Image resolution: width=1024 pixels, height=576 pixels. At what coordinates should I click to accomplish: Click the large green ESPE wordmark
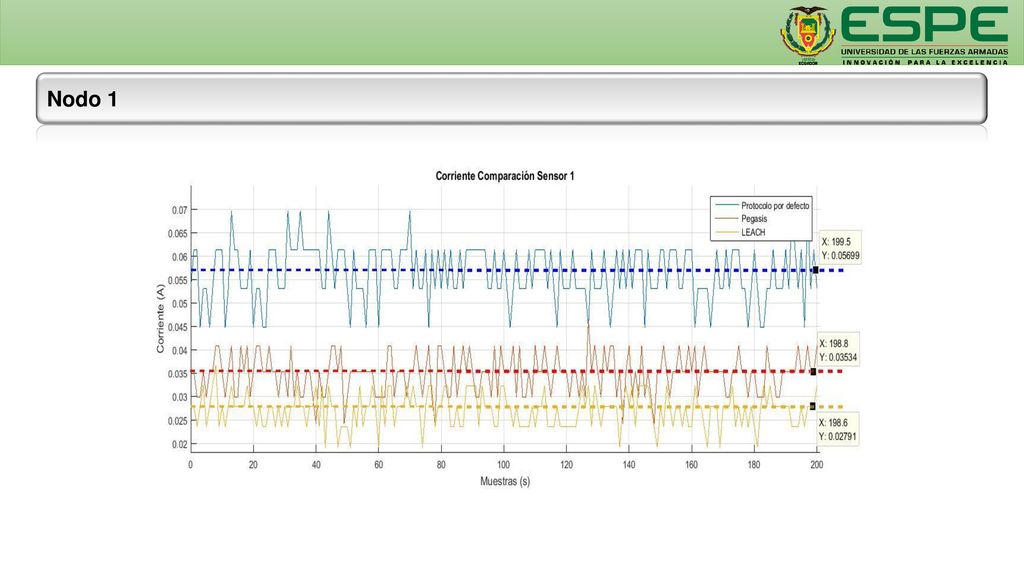(924, 25)
